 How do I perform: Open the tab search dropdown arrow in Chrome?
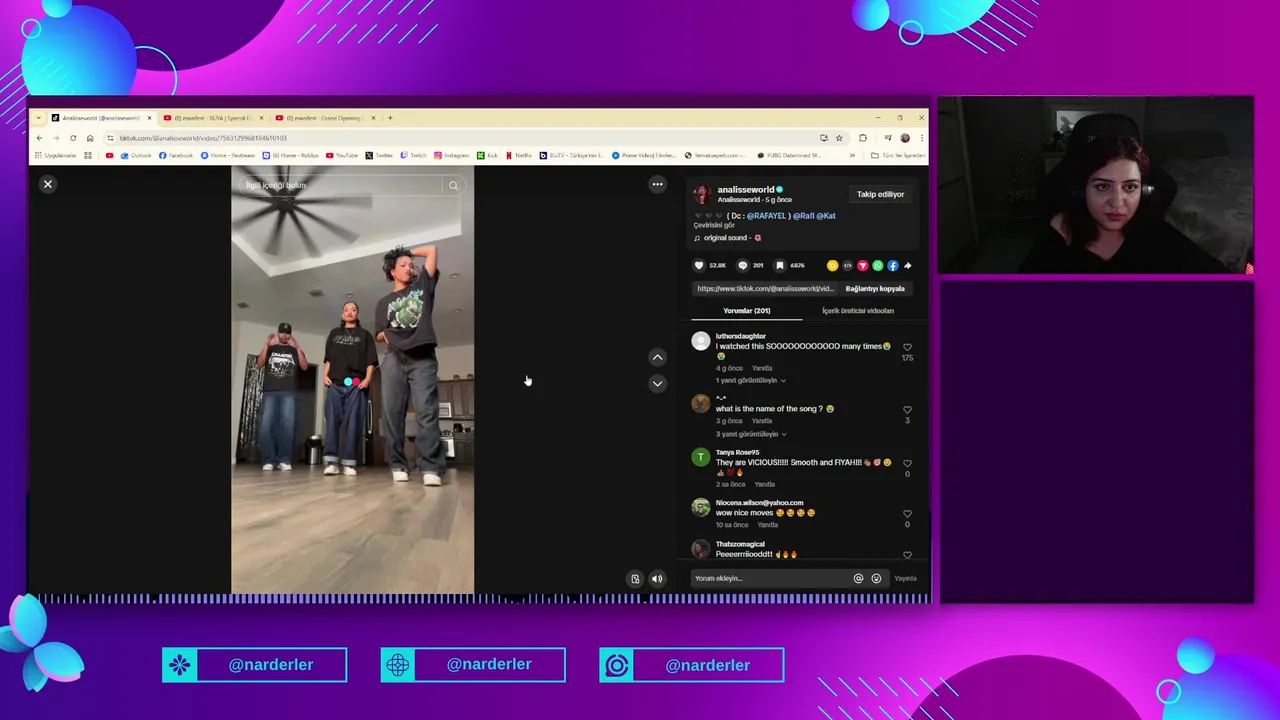38,118
